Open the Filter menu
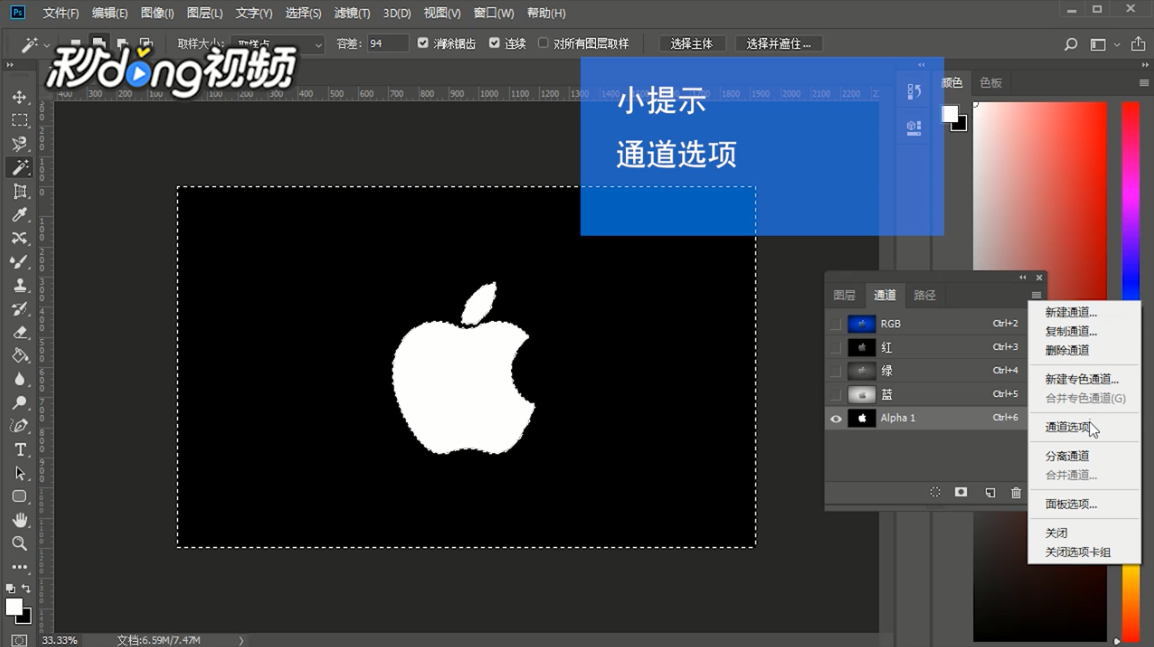The height and width of the screenshot is (647, 1154). click(352, 13)
